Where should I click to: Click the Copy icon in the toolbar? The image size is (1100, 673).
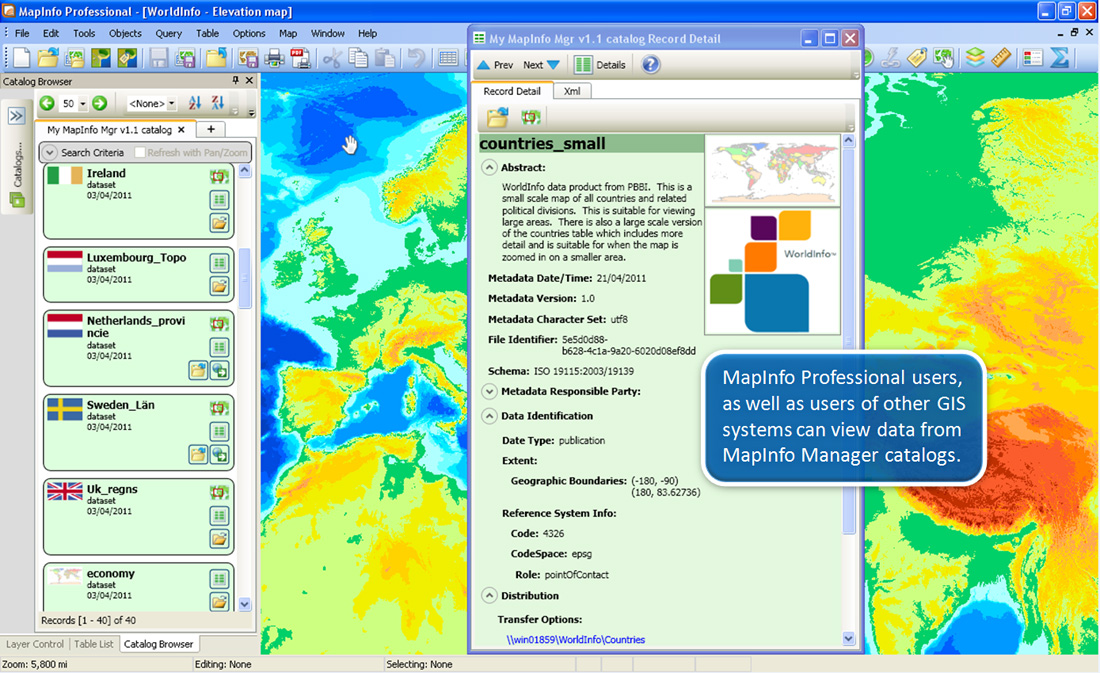(x=358, y=58)
